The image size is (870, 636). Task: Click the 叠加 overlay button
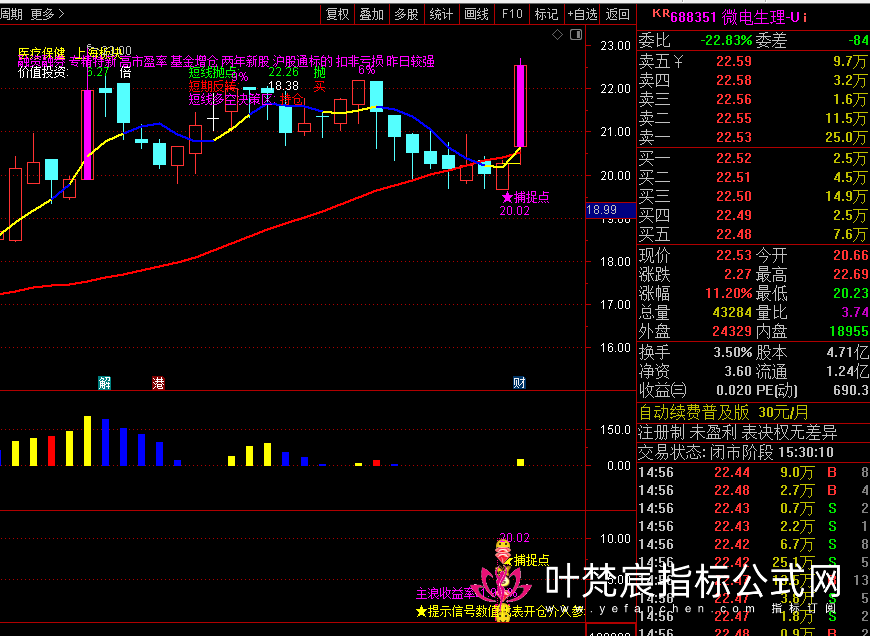(372, 14)
